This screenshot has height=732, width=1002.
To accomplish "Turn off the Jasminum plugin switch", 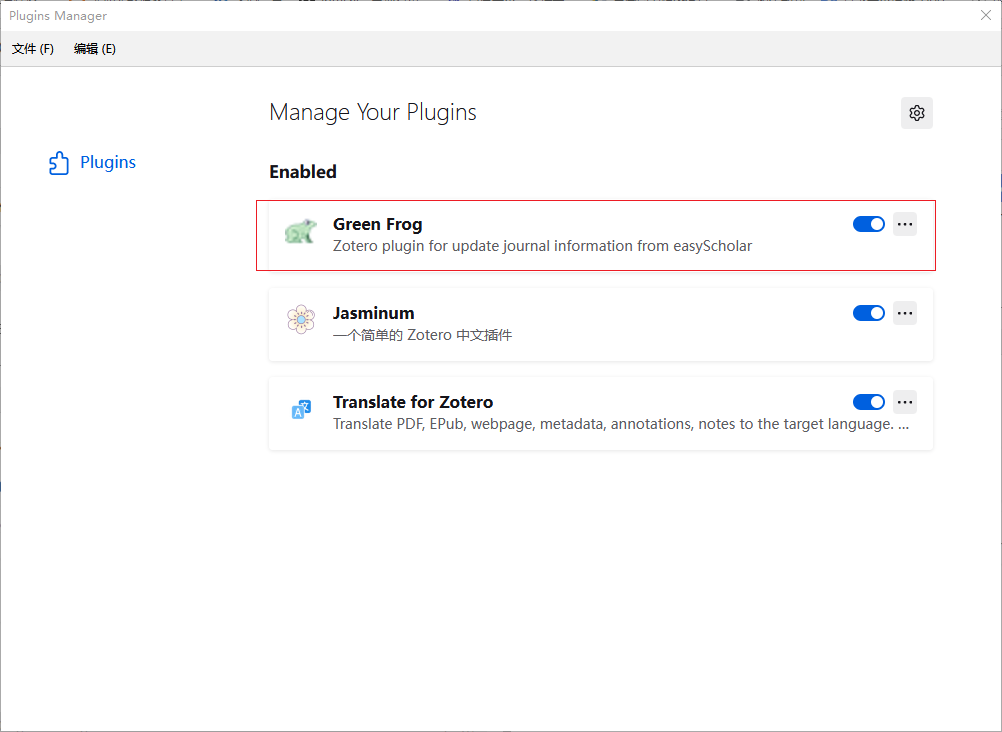I will coord(868,313).
